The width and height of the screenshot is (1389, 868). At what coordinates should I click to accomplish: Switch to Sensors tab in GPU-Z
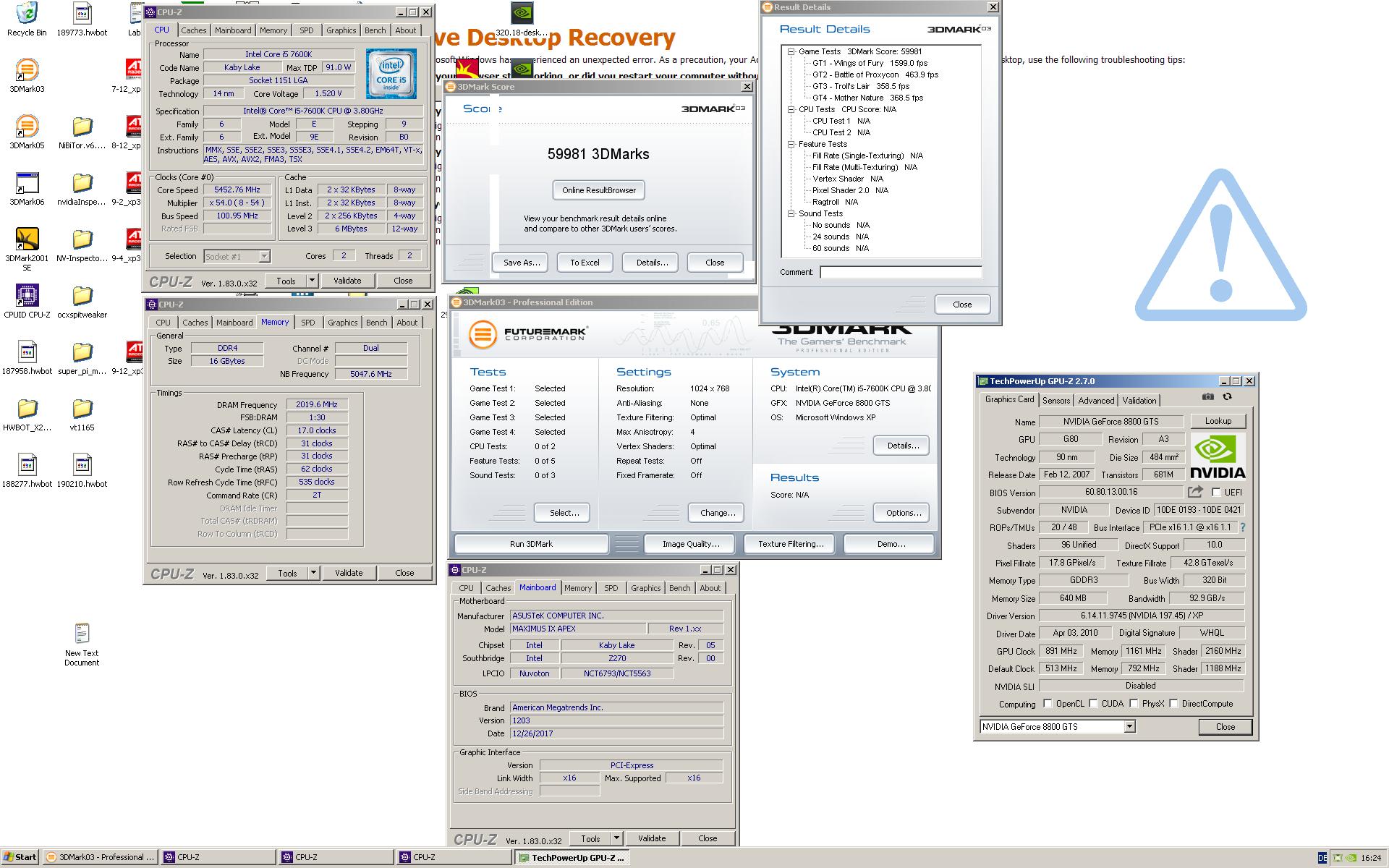(1056, 401)
